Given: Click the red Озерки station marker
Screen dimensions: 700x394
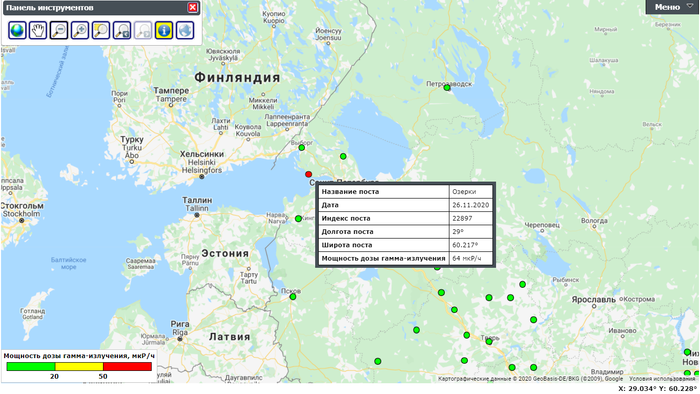Looking at the screenshot, I should pyautogui.click(x=308, y=174).
